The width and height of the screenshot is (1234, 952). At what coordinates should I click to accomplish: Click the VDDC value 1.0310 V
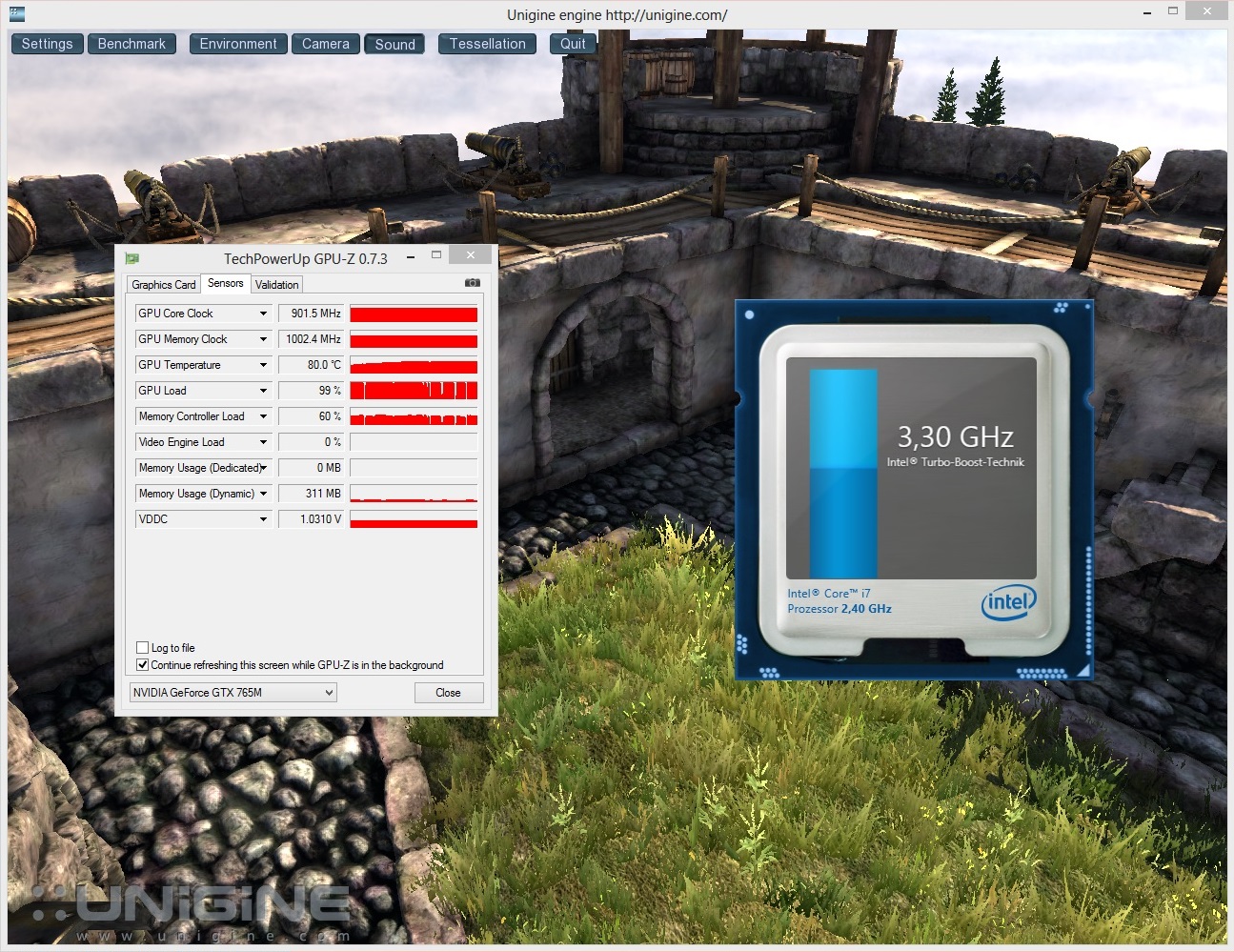point(311,519)
